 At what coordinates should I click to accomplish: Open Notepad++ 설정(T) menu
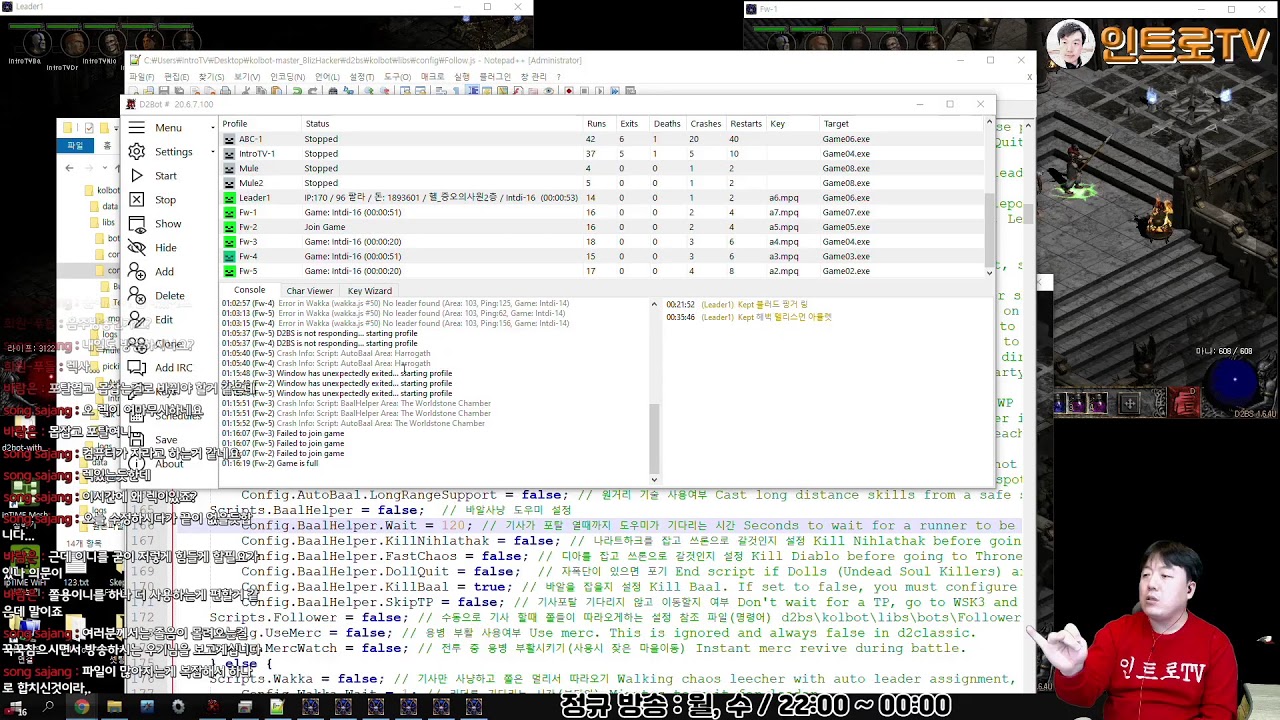click(x=362, y=77)
